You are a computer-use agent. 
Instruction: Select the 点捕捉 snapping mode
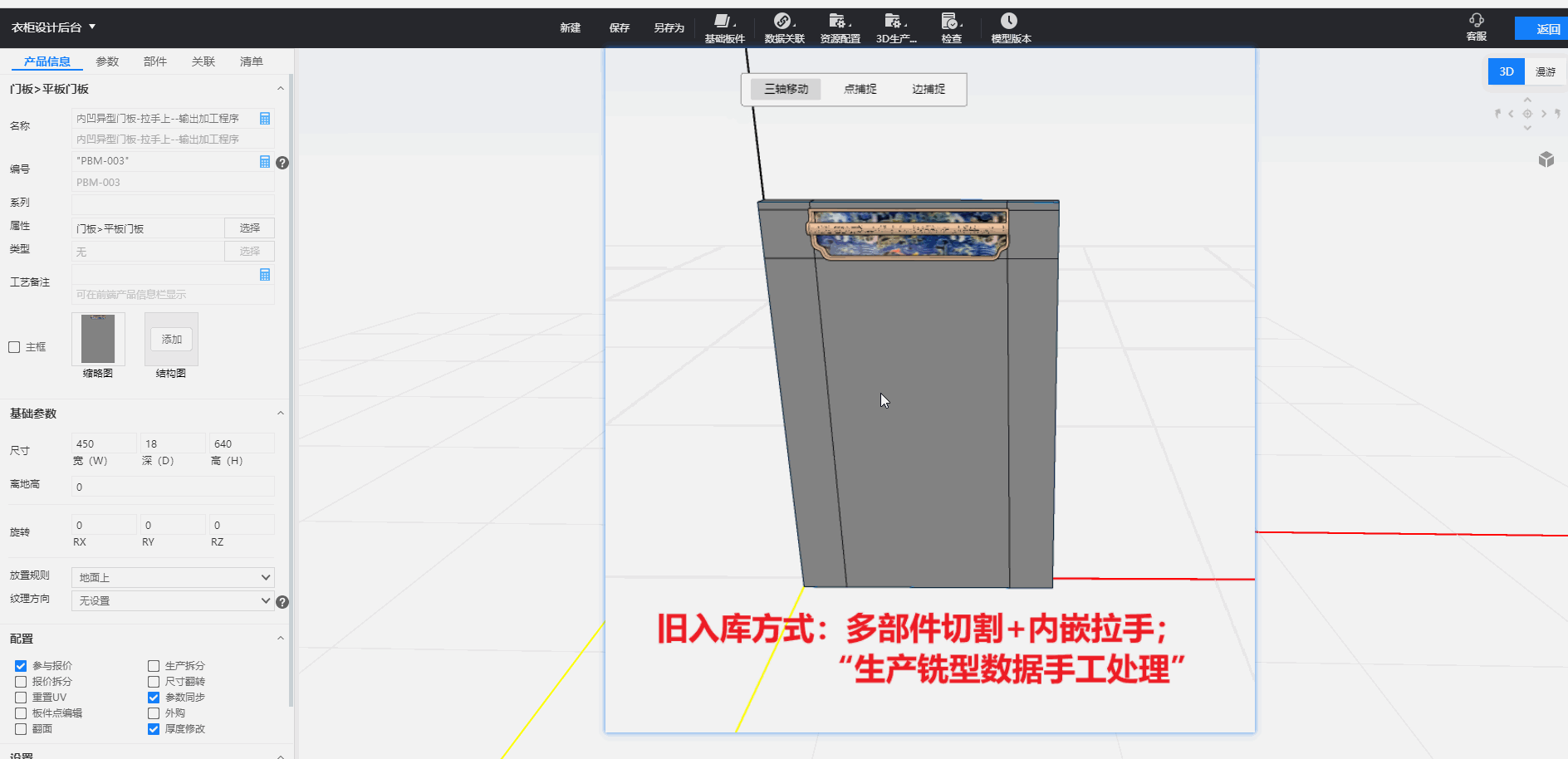point(860,89)
